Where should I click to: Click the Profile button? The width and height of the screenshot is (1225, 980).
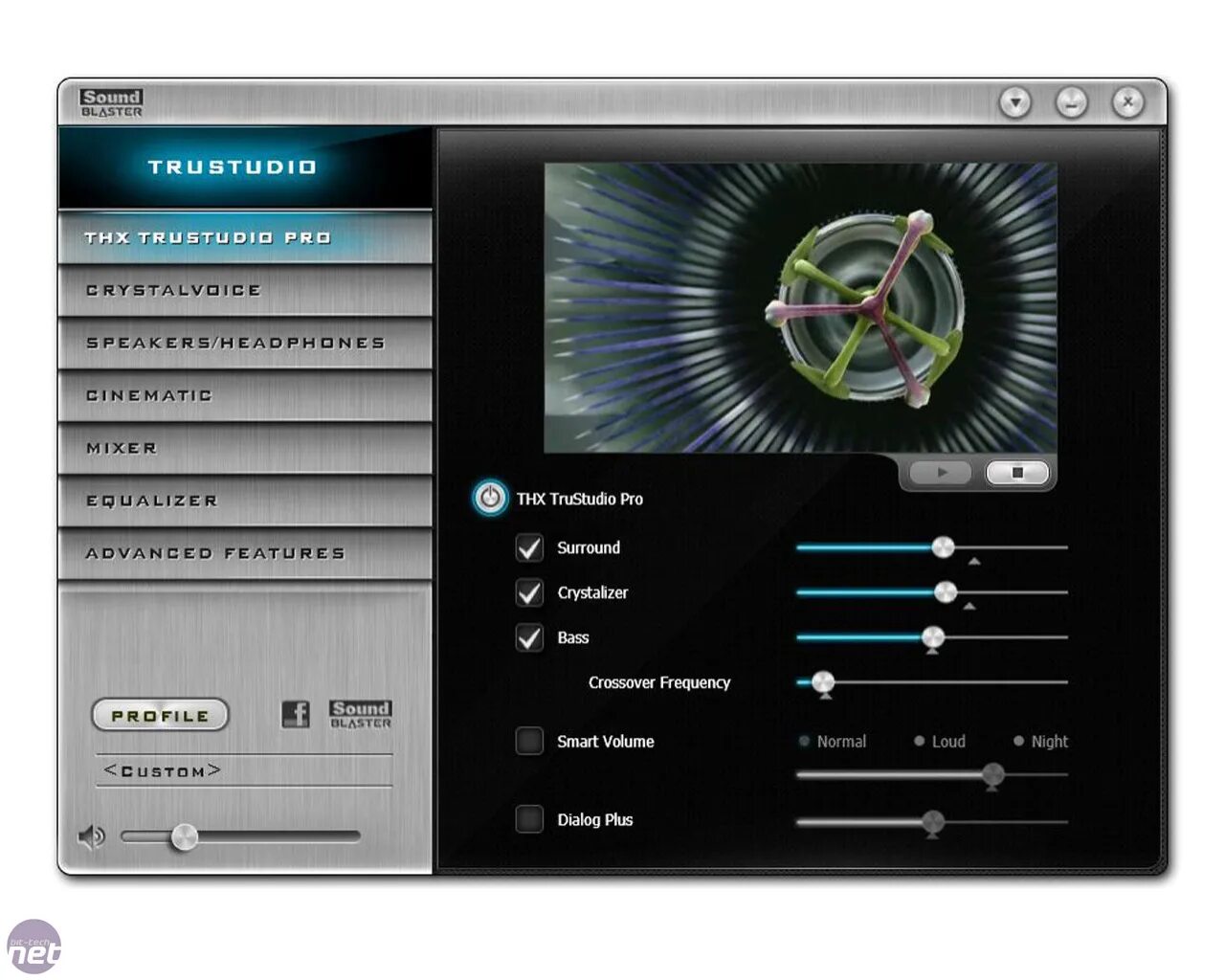tap(160, 715)
